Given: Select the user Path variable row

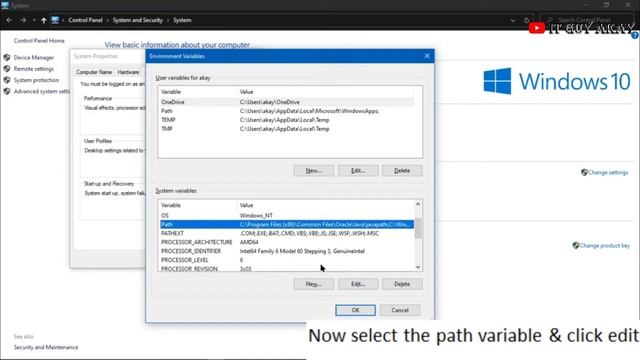Looking at the screenshot, I should pyautogui.click(x=287, y=111).
